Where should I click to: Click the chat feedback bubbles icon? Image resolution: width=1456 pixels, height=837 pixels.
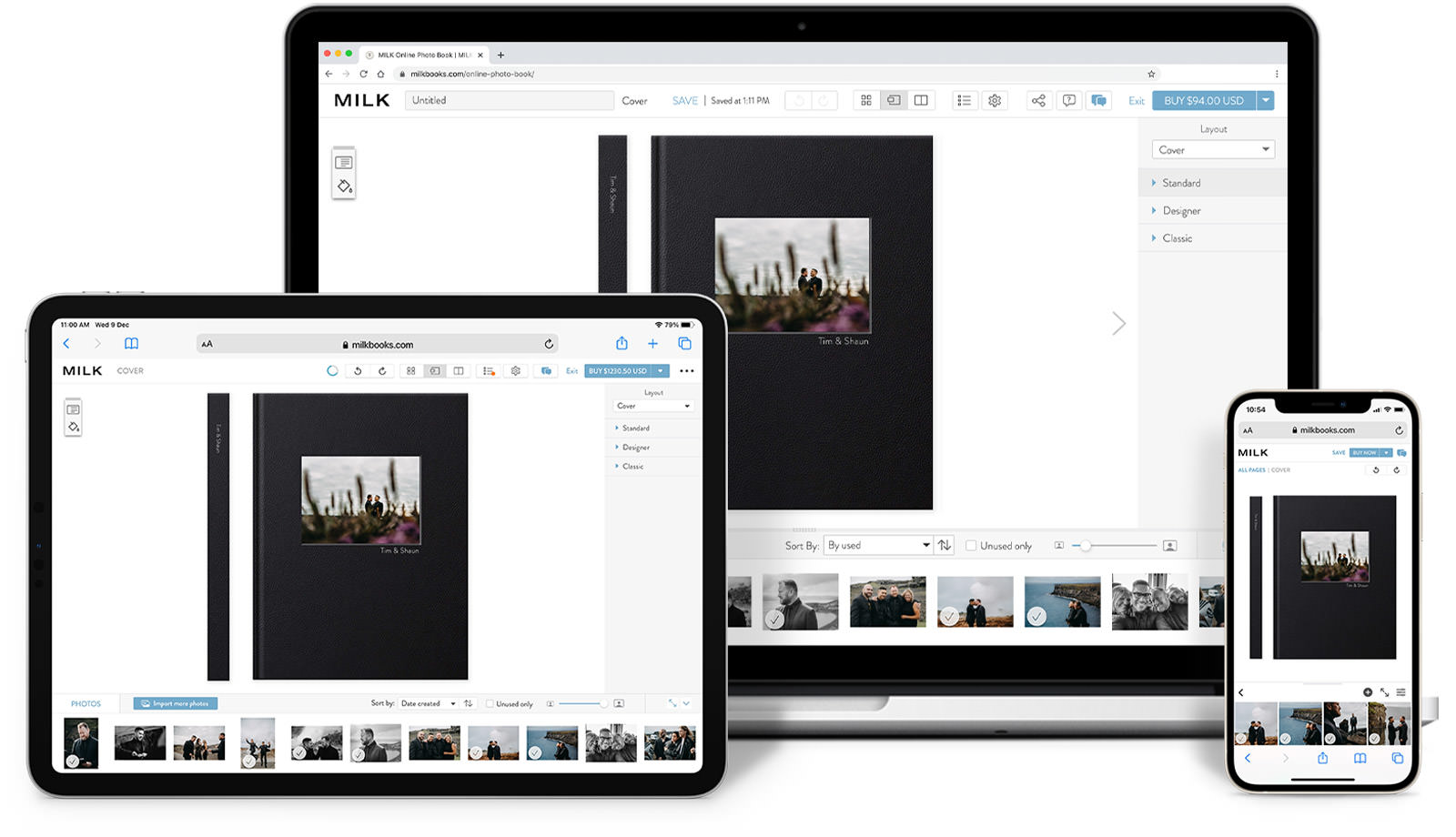(x=1099, y=100)
